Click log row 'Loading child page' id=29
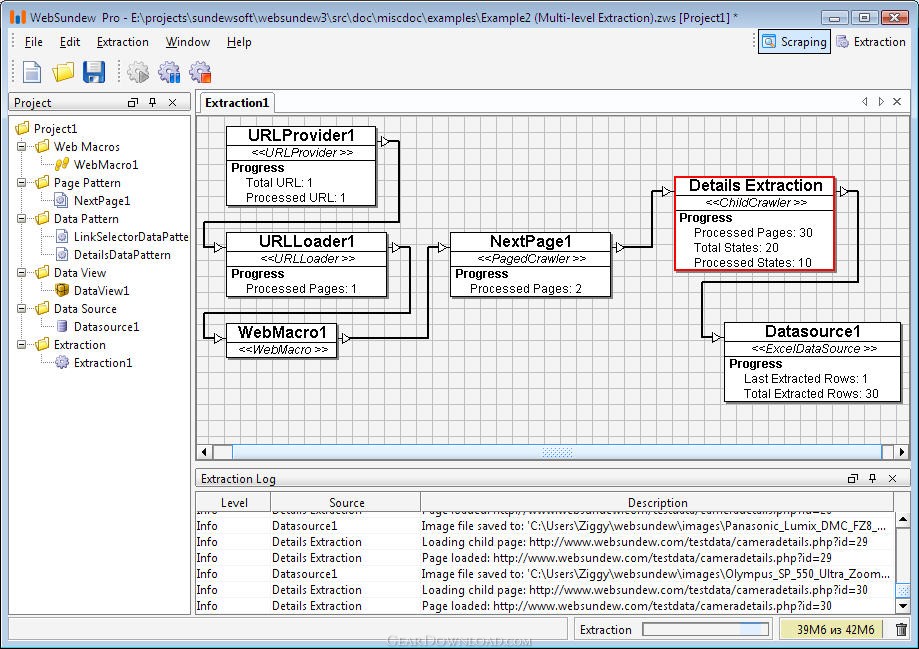Screen dimensions: 919x649 tap(545, 542)
